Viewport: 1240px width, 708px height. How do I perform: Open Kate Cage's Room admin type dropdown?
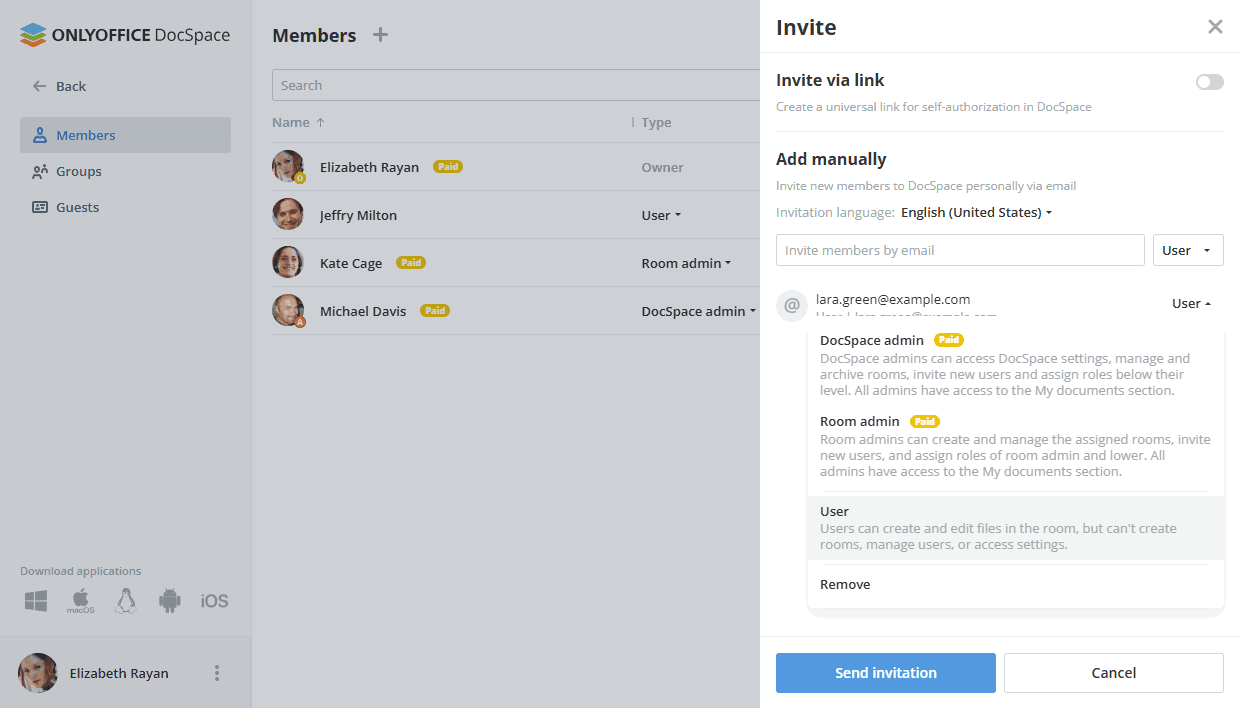(686, 263)
